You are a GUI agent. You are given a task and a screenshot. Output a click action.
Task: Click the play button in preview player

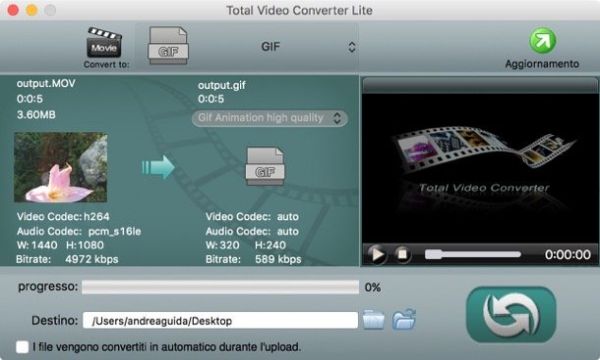377,254
